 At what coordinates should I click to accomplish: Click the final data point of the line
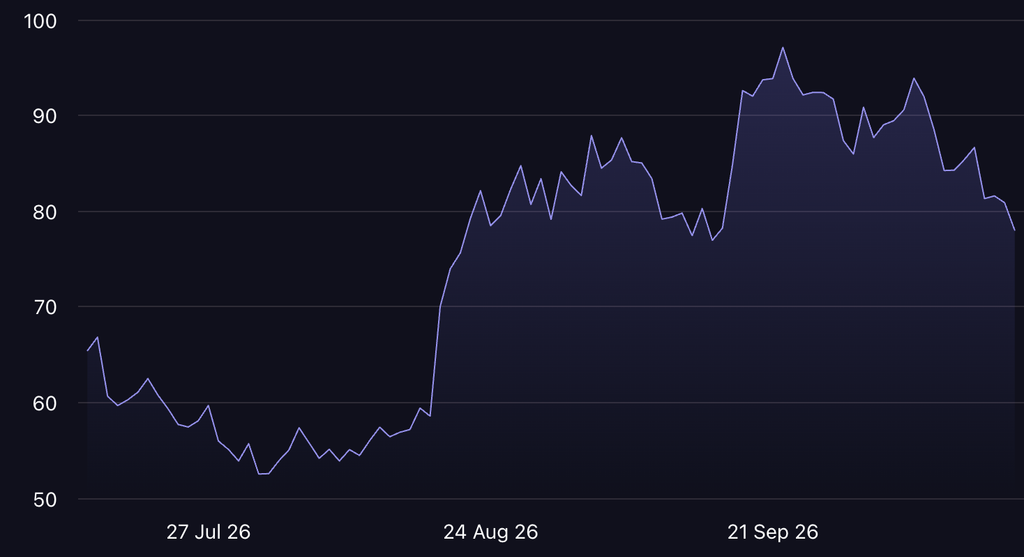[1014, 230]
